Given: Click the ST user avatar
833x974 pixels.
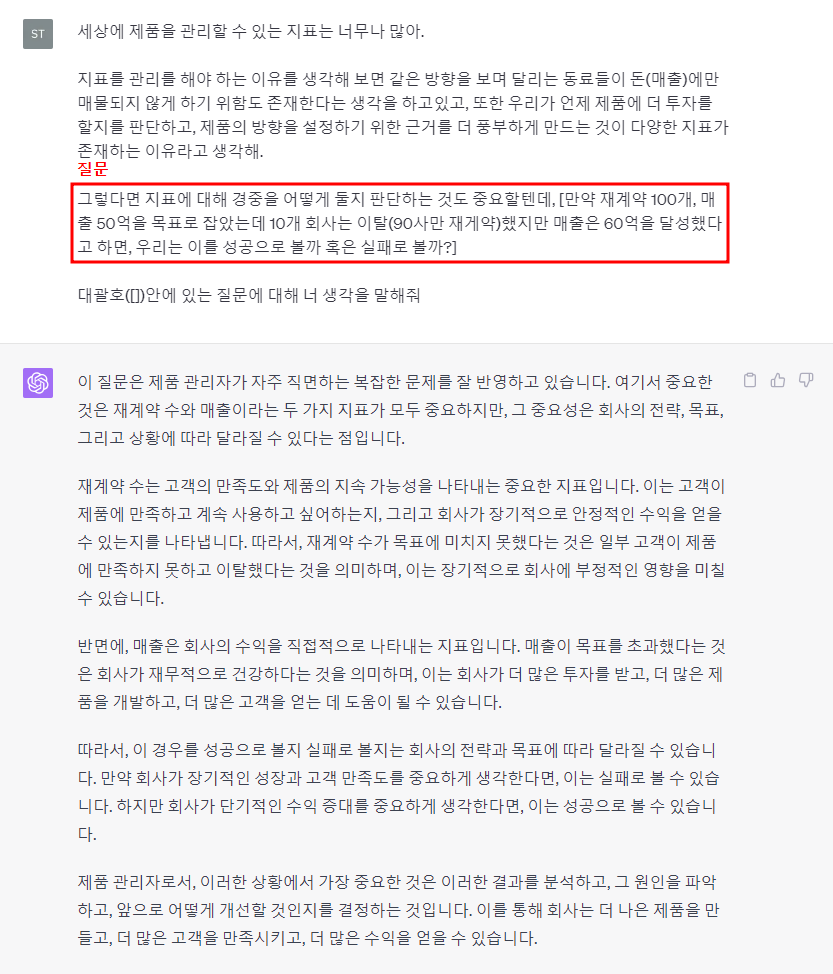Looking at the screenshot, I should [38, 34].
